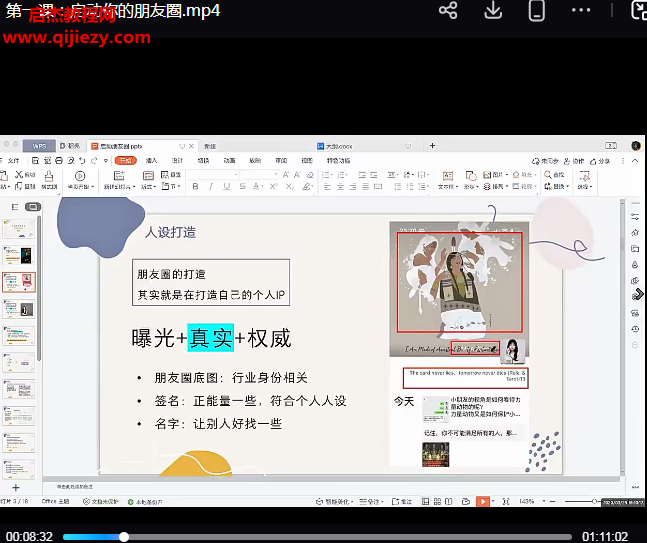Switch to the Start ribbon tab
The width and height of the screenshot is (647, 543).
coord(125,161)
